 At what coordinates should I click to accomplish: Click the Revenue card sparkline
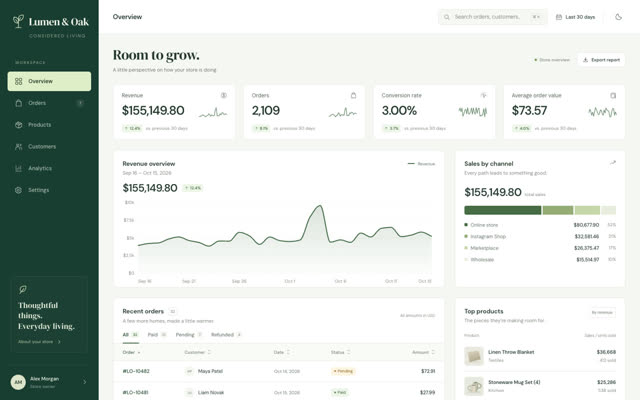pyautogui.click(x=213, y=113)
